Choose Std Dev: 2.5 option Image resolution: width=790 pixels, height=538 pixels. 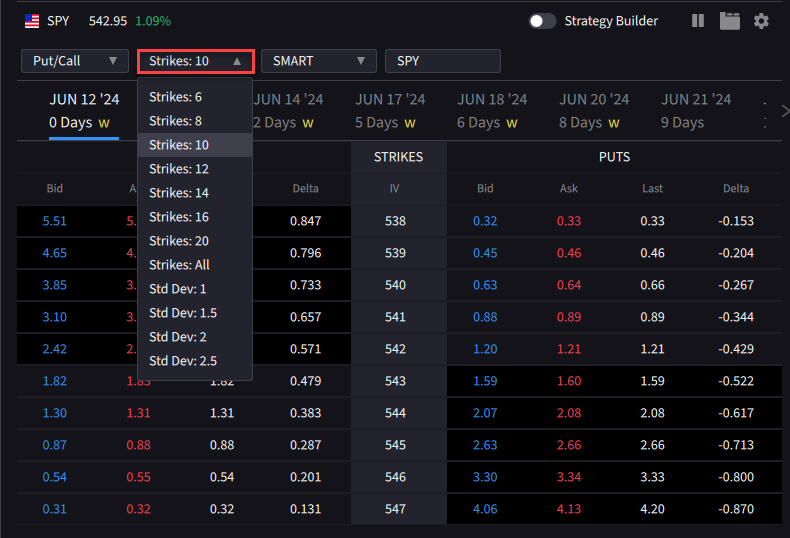194,361
